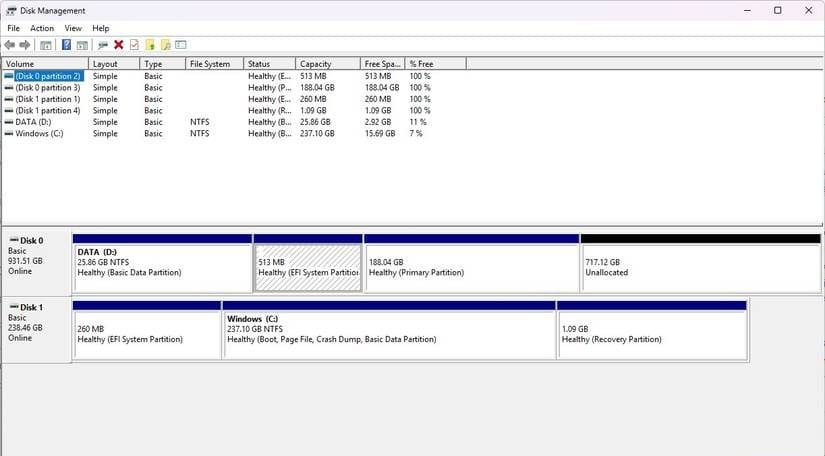Click the 2.92 GB free space cell
825x456 pixels.
coord(378,122)
